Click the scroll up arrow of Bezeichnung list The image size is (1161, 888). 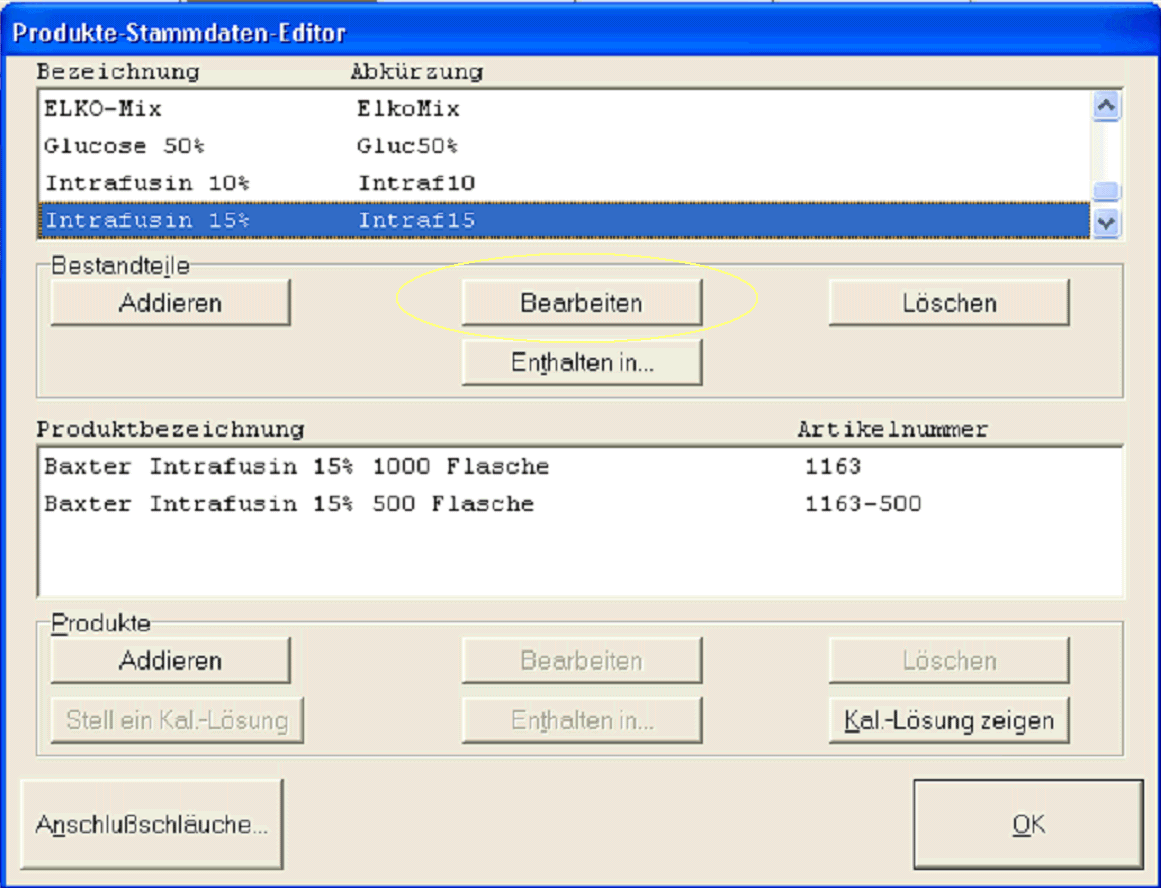(1106, 106)
